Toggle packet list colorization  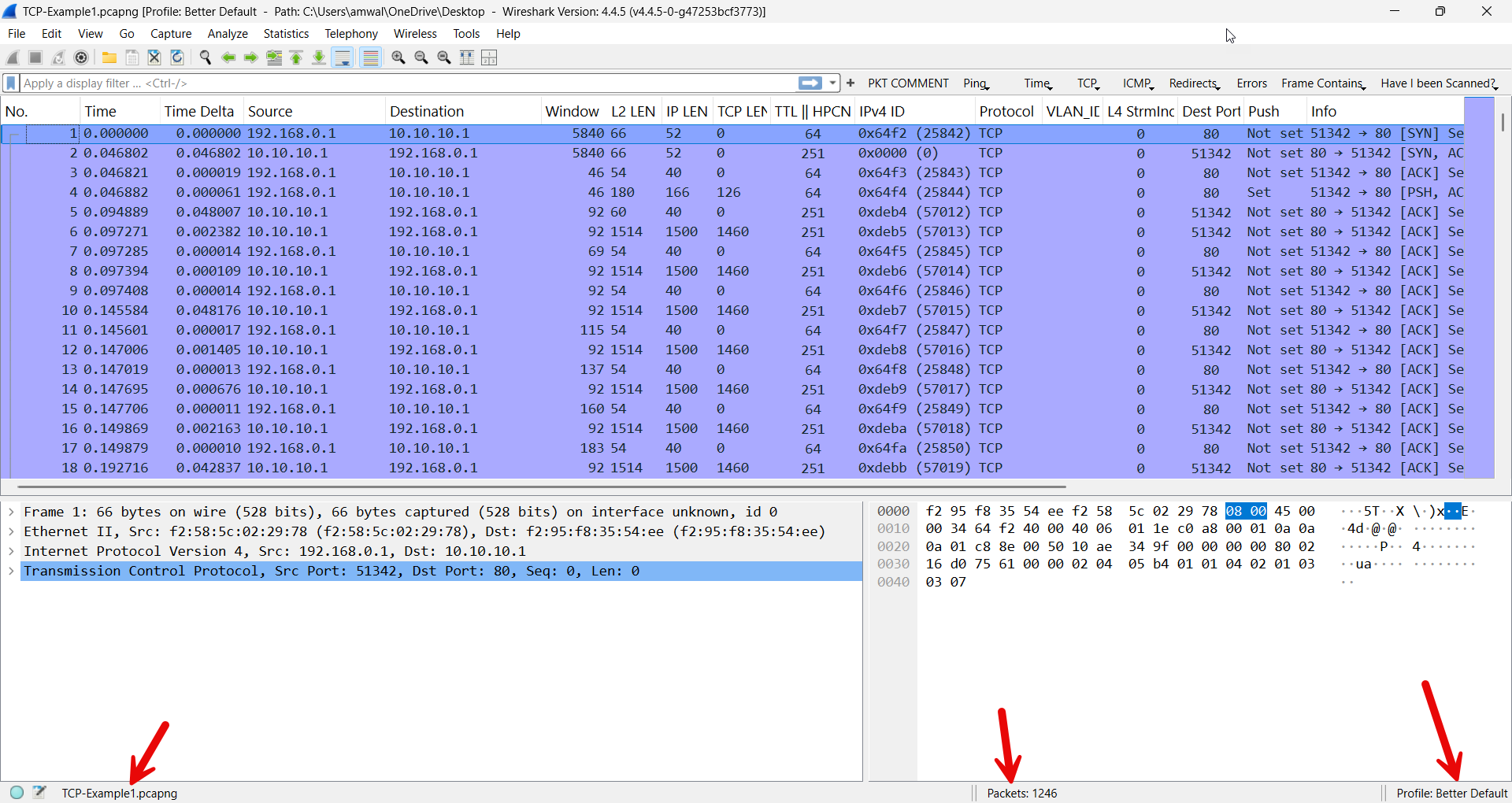370,57
